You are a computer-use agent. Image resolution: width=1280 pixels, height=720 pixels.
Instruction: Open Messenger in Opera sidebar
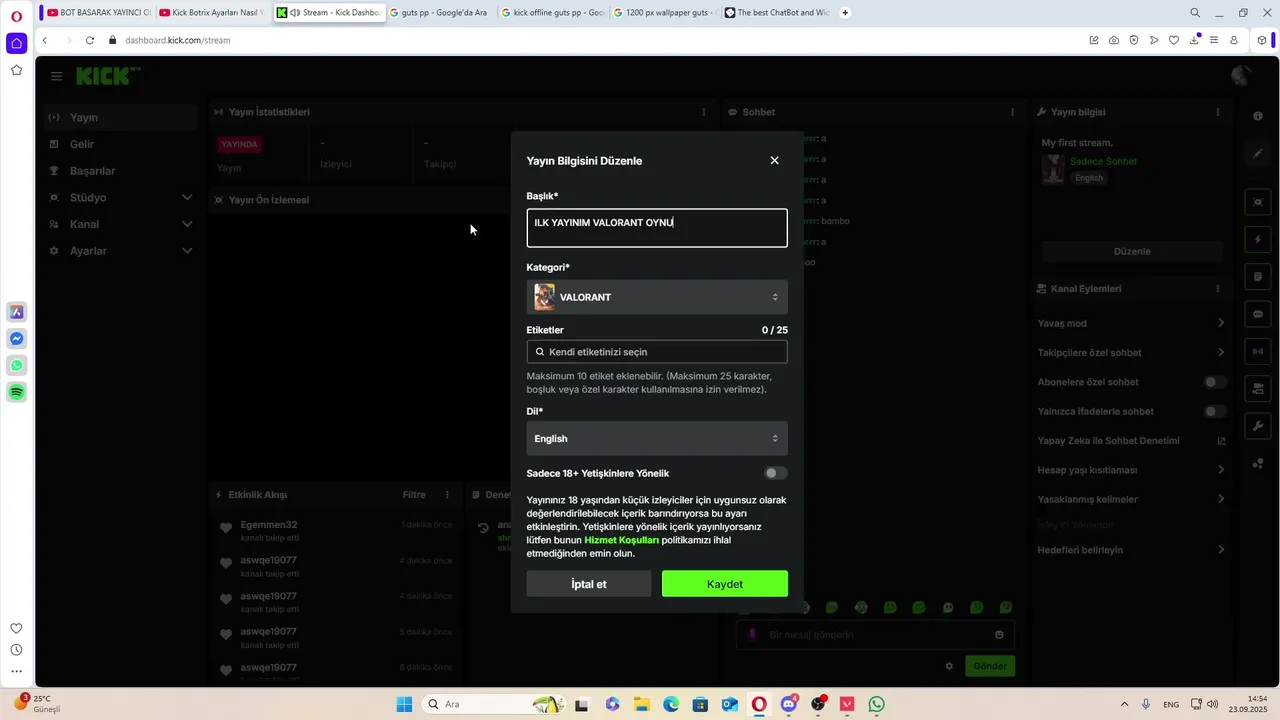pyautogui.click(x=17, y=339)
